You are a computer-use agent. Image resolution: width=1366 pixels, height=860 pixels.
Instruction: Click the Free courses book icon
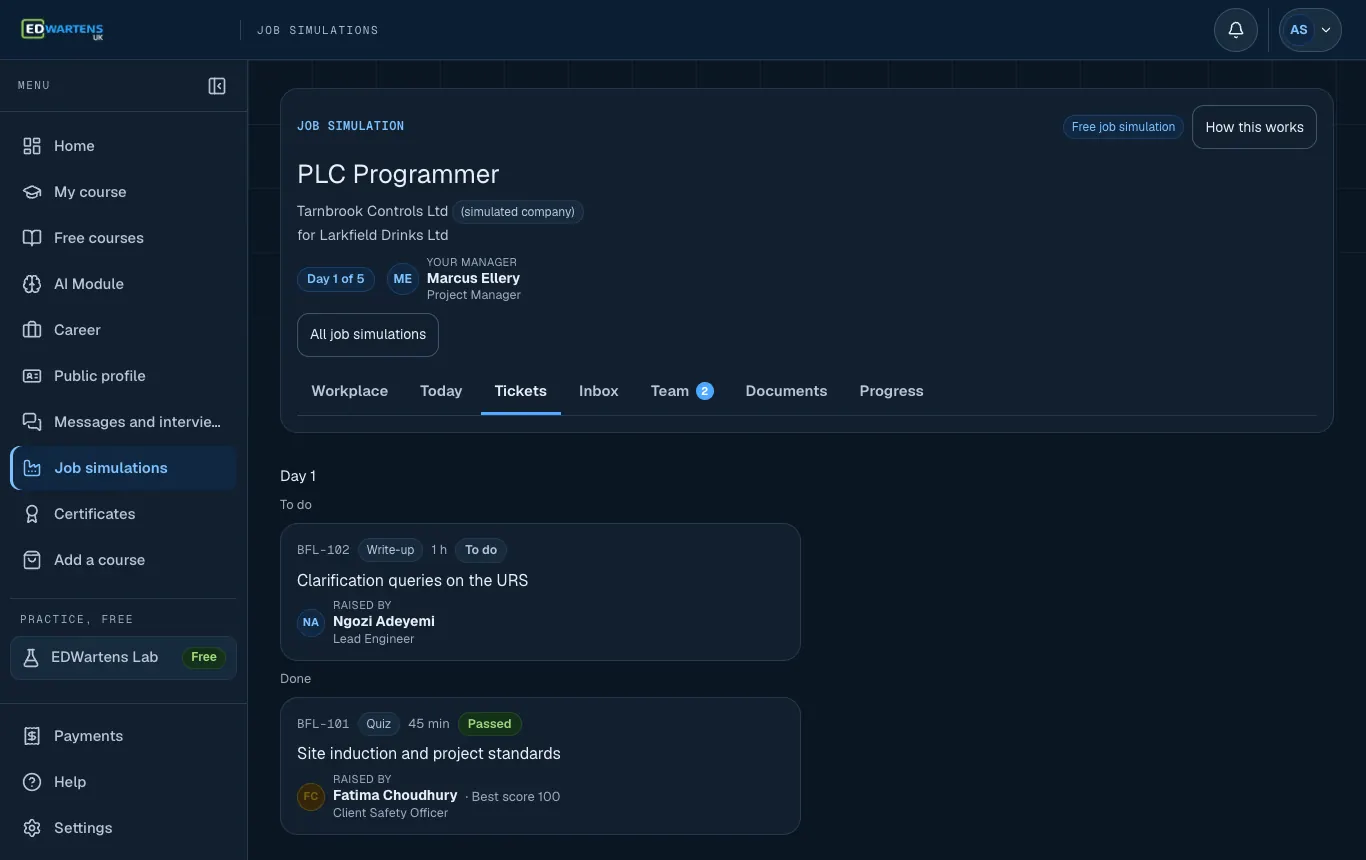click(32, 238)
